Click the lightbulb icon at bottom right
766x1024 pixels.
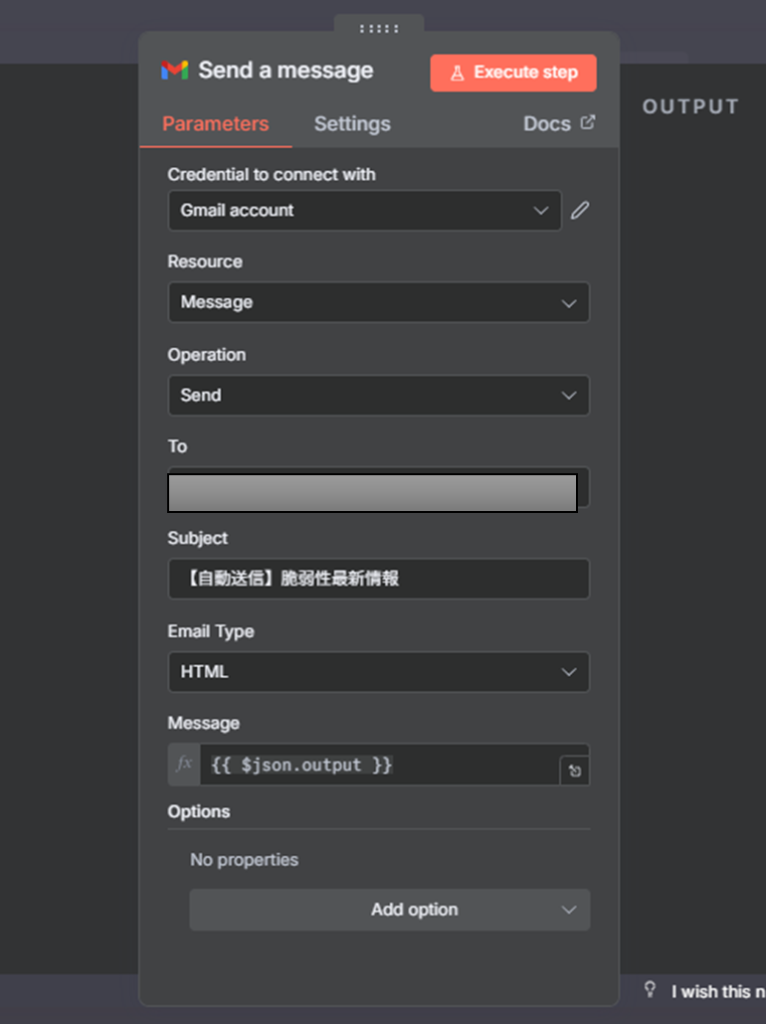tap(650, 990)
